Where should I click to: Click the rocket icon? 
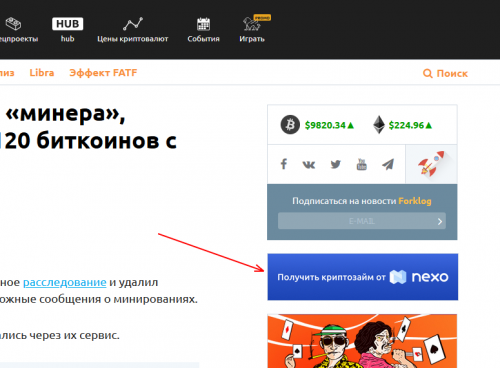point(431,164)
